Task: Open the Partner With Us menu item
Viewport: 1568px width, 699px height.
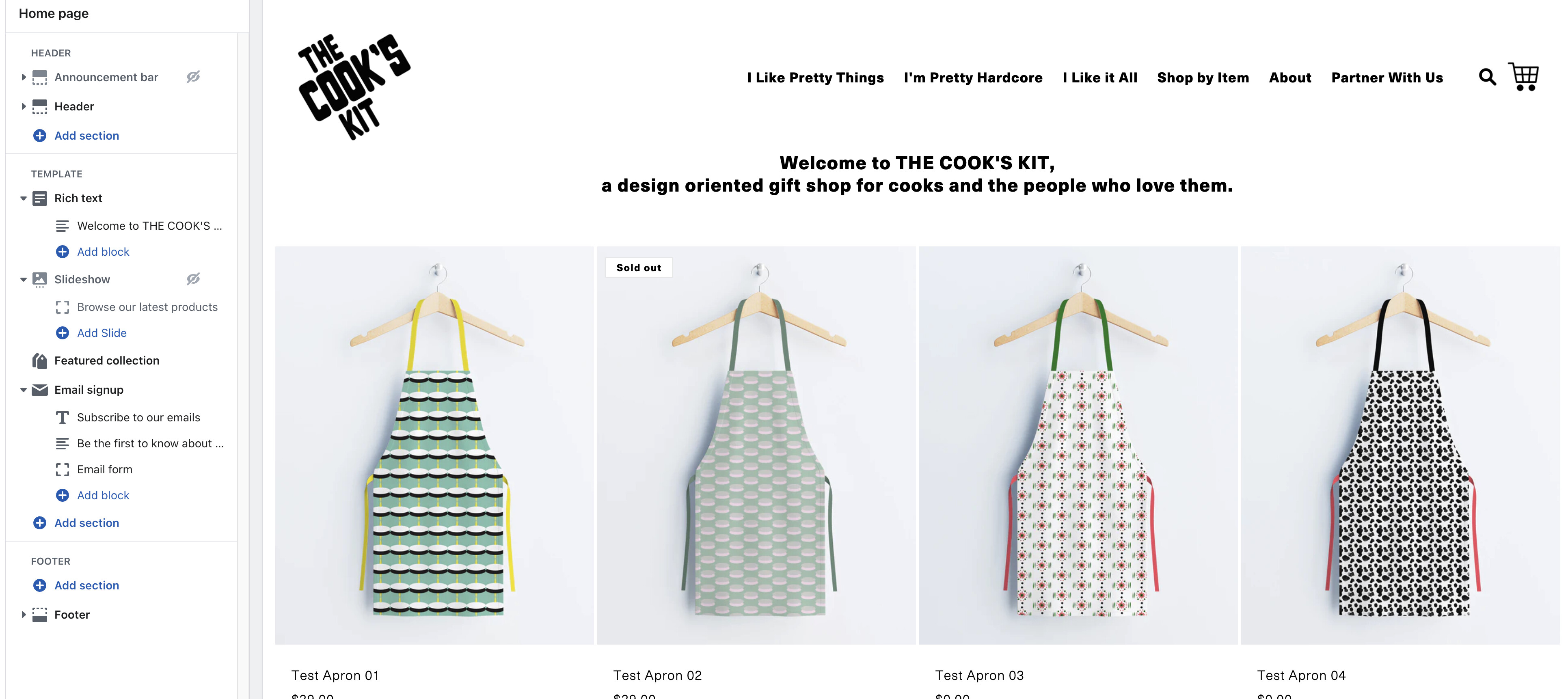Action: click(x=1387, y=78)
